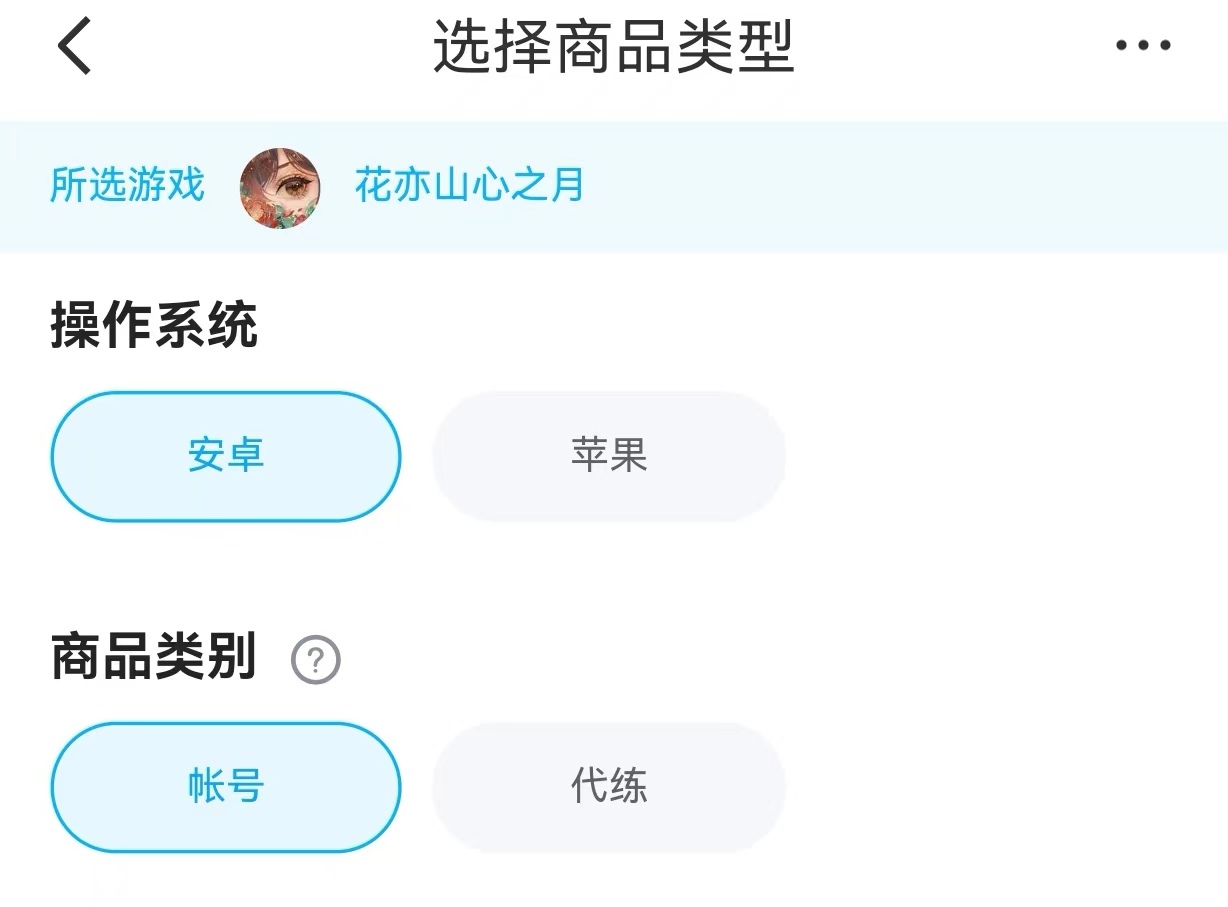Tap the 花亦山心之月 game avatar

click(x=280, y=187)
